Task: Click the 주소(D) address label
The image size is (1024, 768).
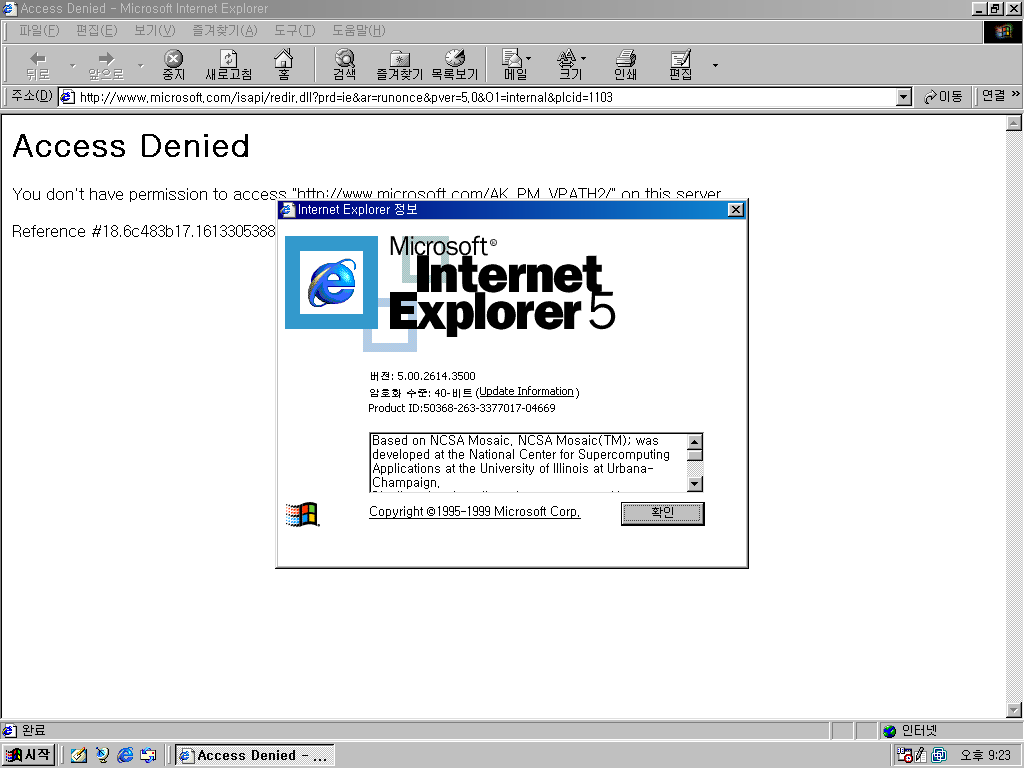Action: [x=31, y=96]
